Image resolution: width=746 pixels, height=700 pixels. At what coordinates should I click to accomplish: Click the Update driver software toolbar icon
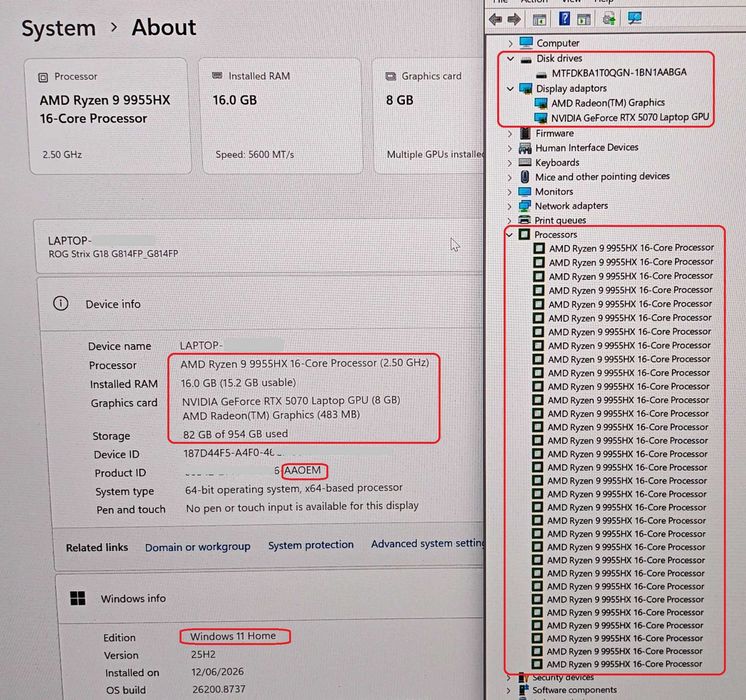click(x=609, y=19)
